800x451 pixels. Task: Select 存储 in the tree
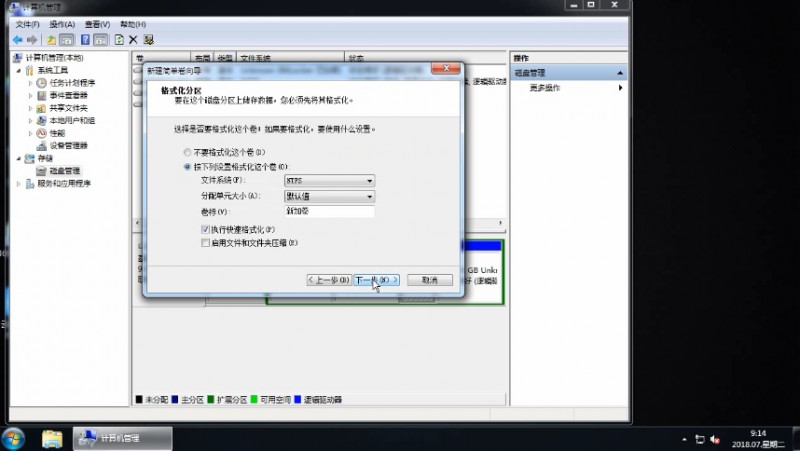[45, 158]
